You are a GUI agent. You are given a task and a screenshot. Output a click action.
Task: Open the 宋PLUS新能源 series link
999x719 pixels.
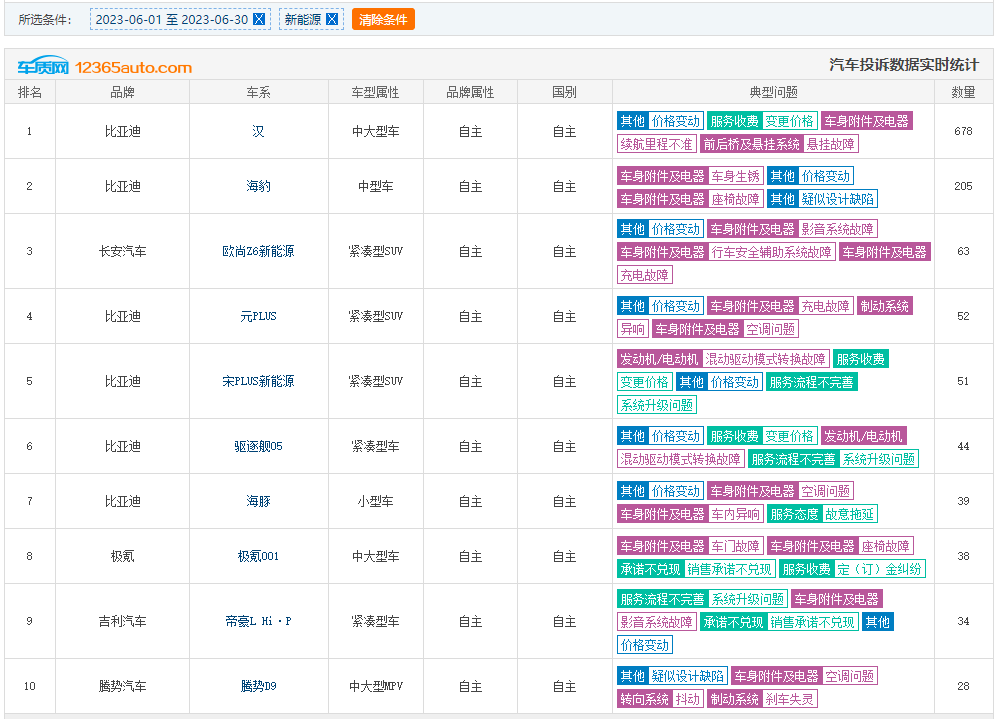(258, 381)
